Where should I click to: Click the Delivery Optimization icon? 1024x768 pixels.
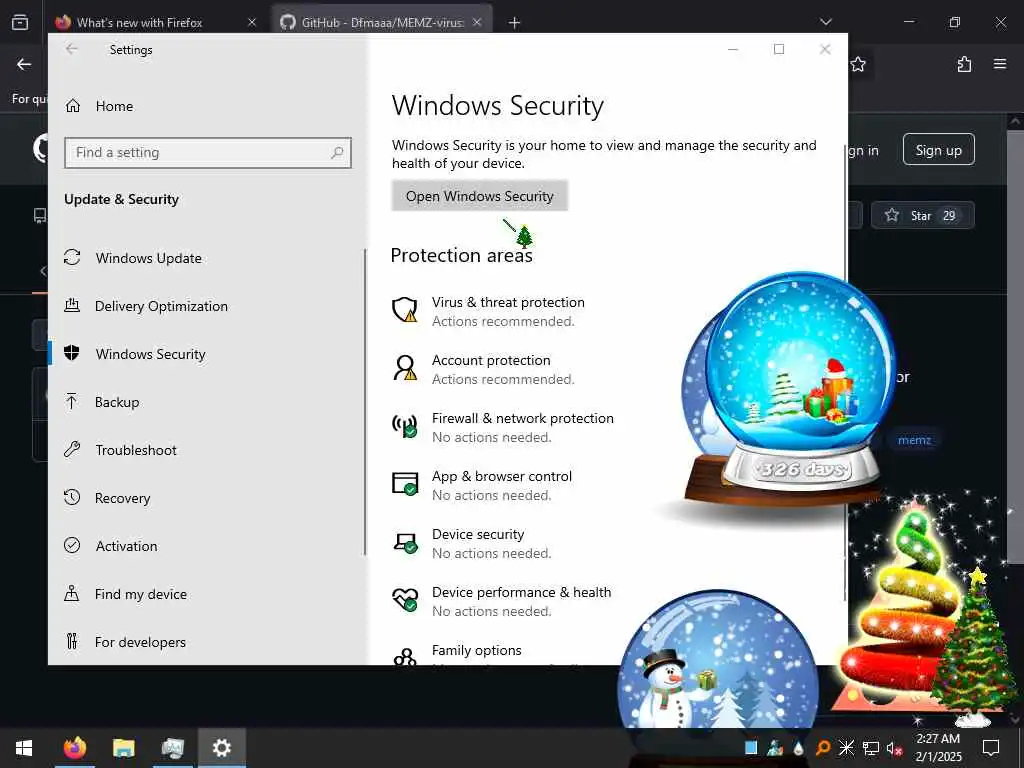[72, 305]
